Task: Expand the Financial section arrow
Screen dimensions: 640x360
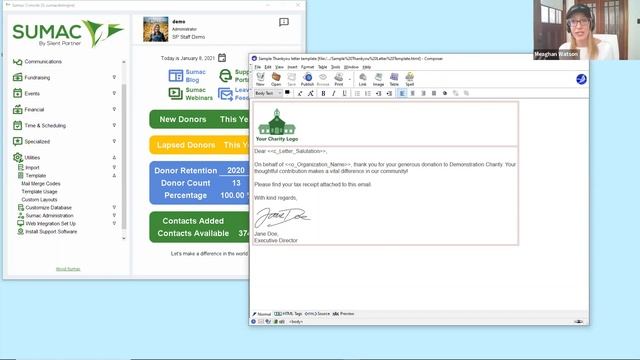Action: pos(114,109)
